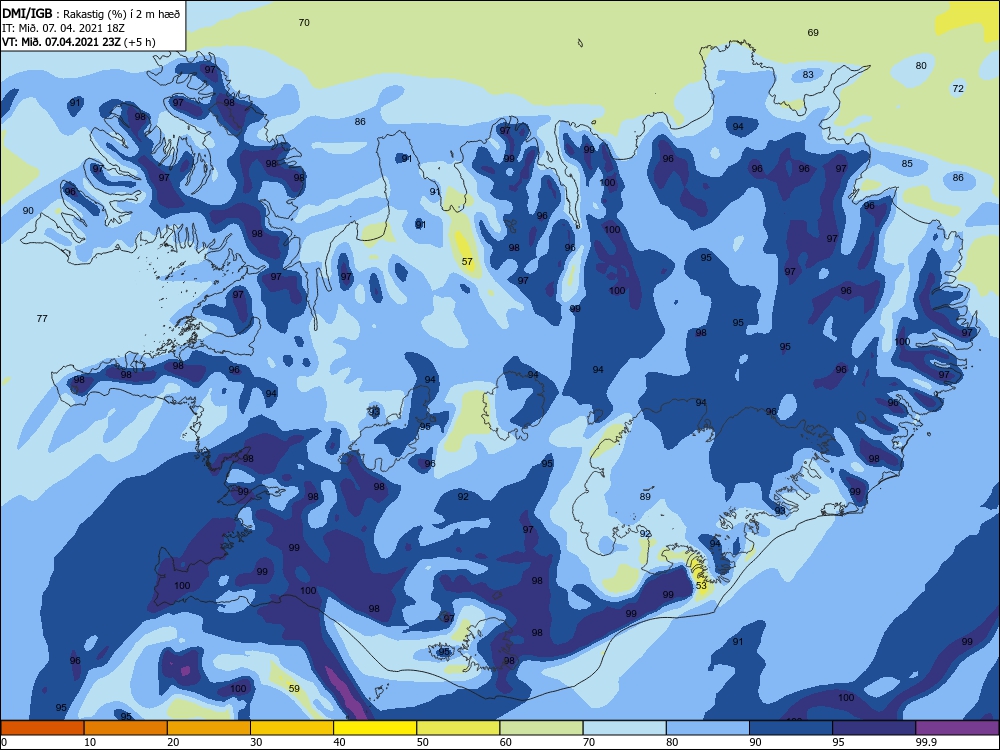1000x750 pixels.
Task: Click the legend scale label 40
Action: (x=339, y=742)
